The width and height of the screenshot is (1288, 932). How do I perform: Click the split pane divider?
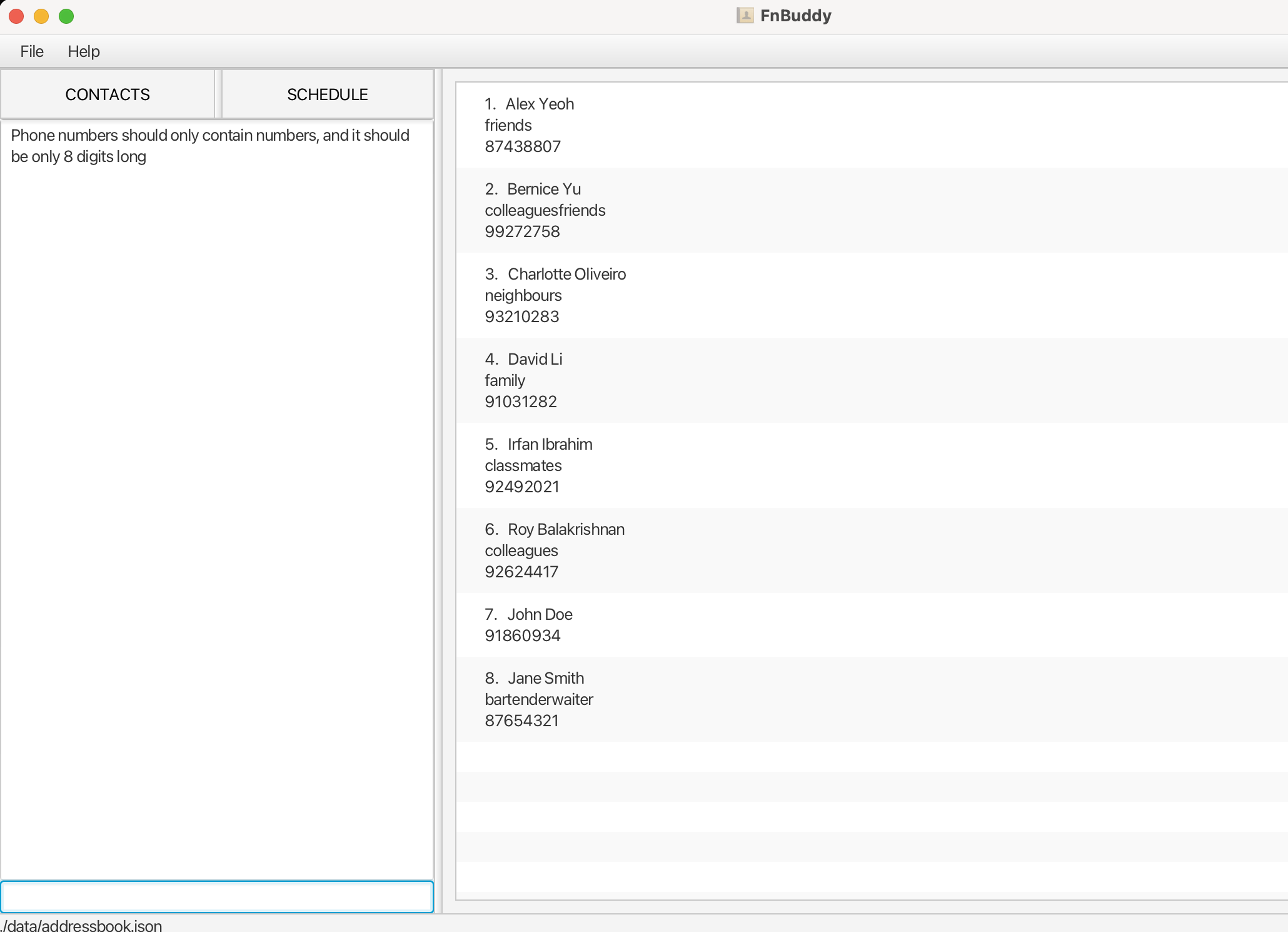439,491
